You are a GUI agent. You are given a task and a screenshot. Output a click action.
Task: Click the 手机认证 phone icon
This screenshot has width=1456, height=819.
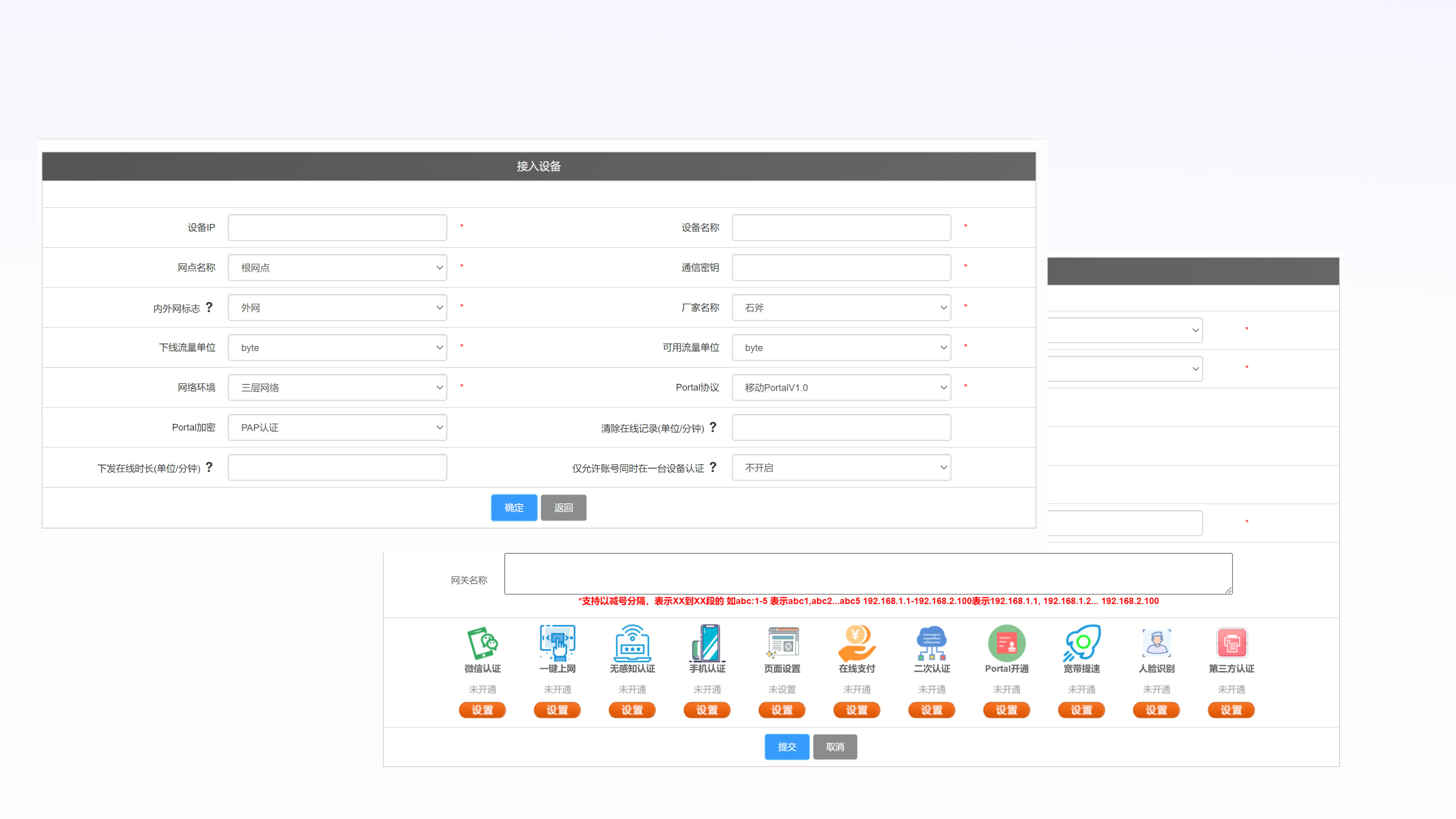click(707, 643)
